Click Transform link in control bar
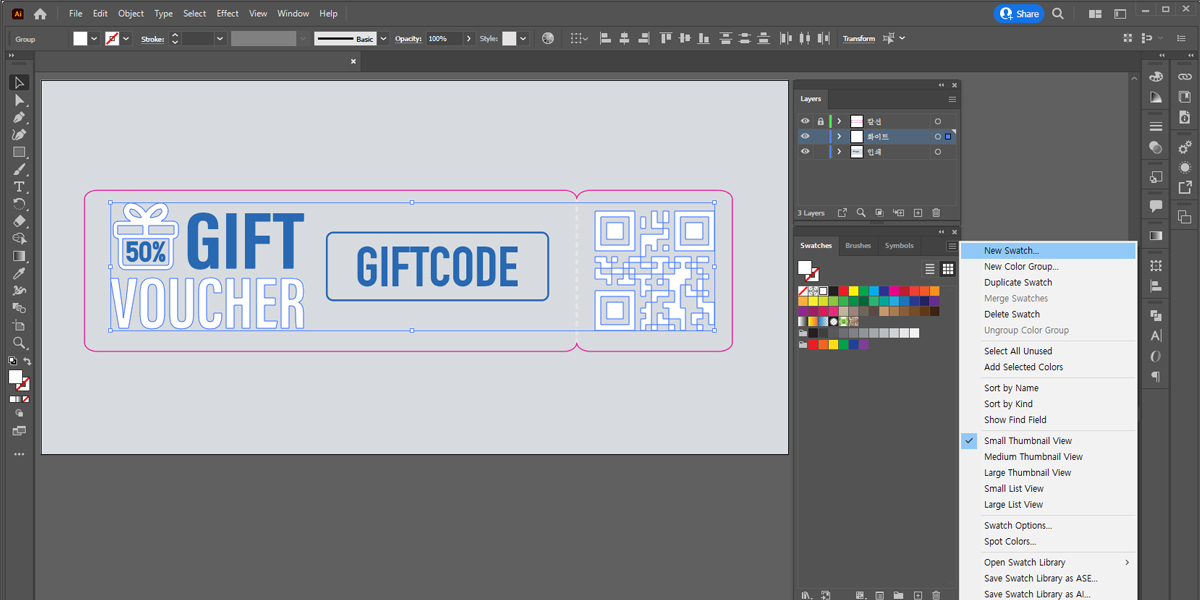 858,38
